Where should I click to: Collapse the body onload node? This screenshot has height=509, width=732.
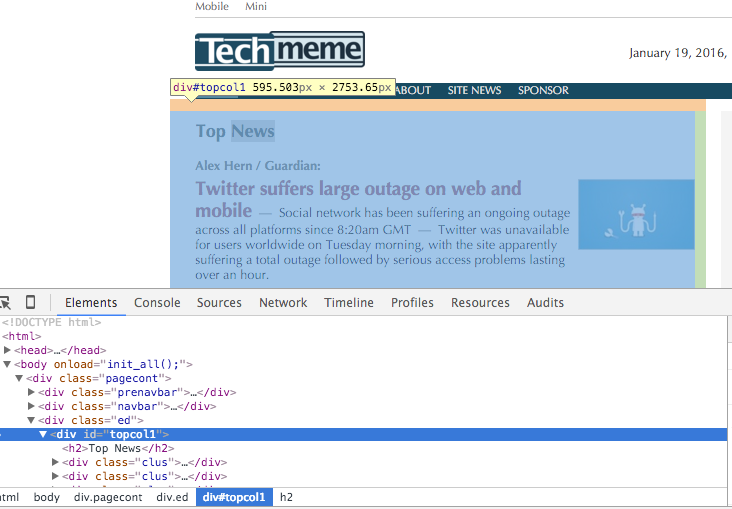(7, 364)
